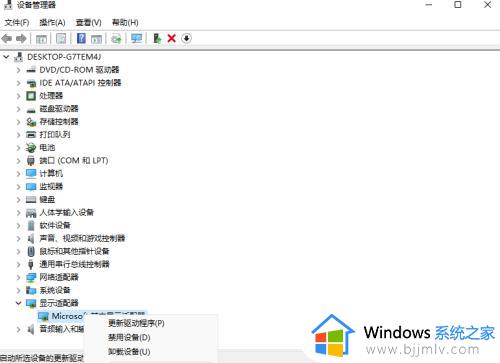Expand the 键盘 category
Viewport: 500px width, 363px height.
coord(18,200)
